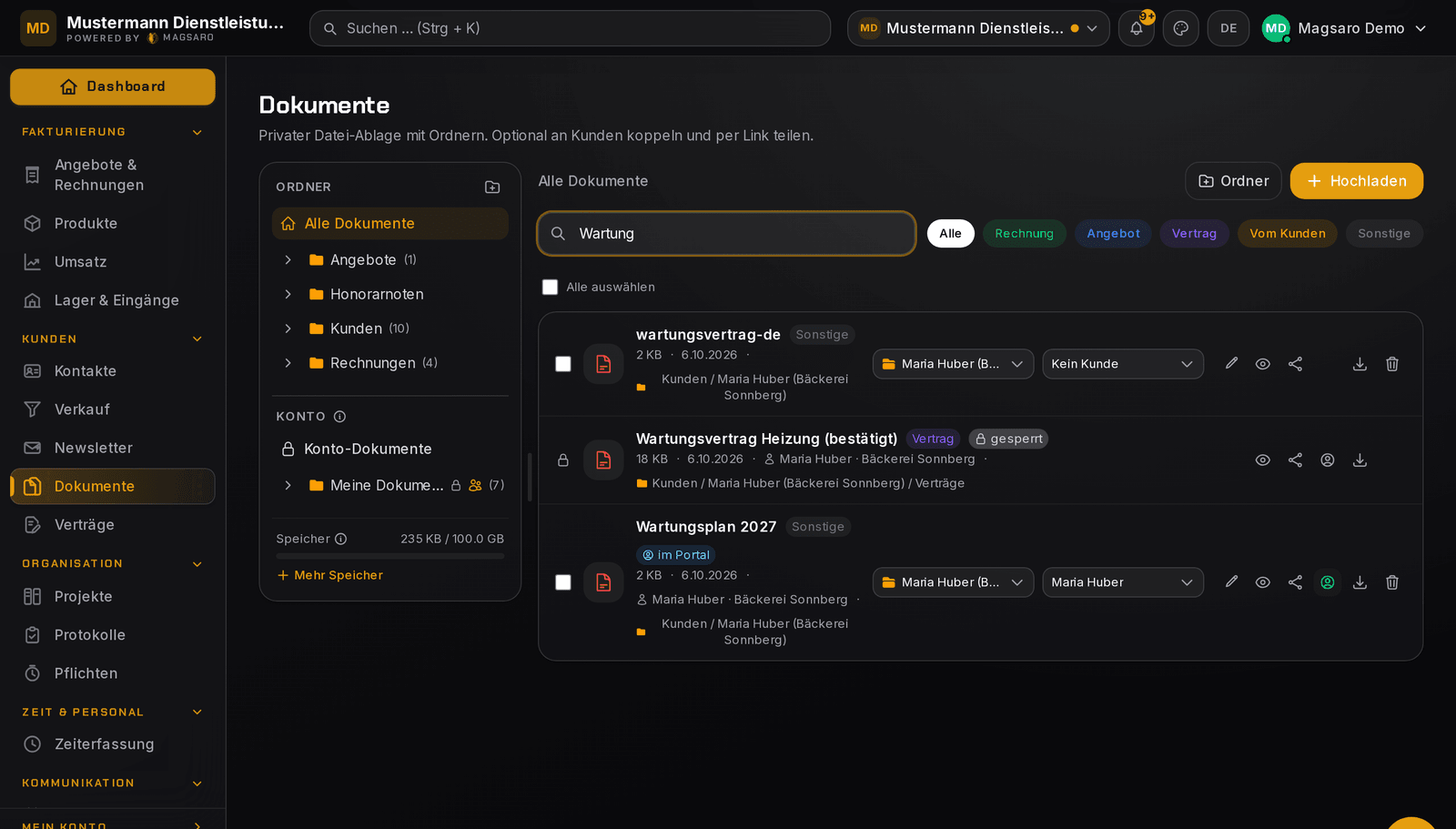
Task: Open the Mustermann Dienstleis... company switcher
Action: (x=978, y=28)
